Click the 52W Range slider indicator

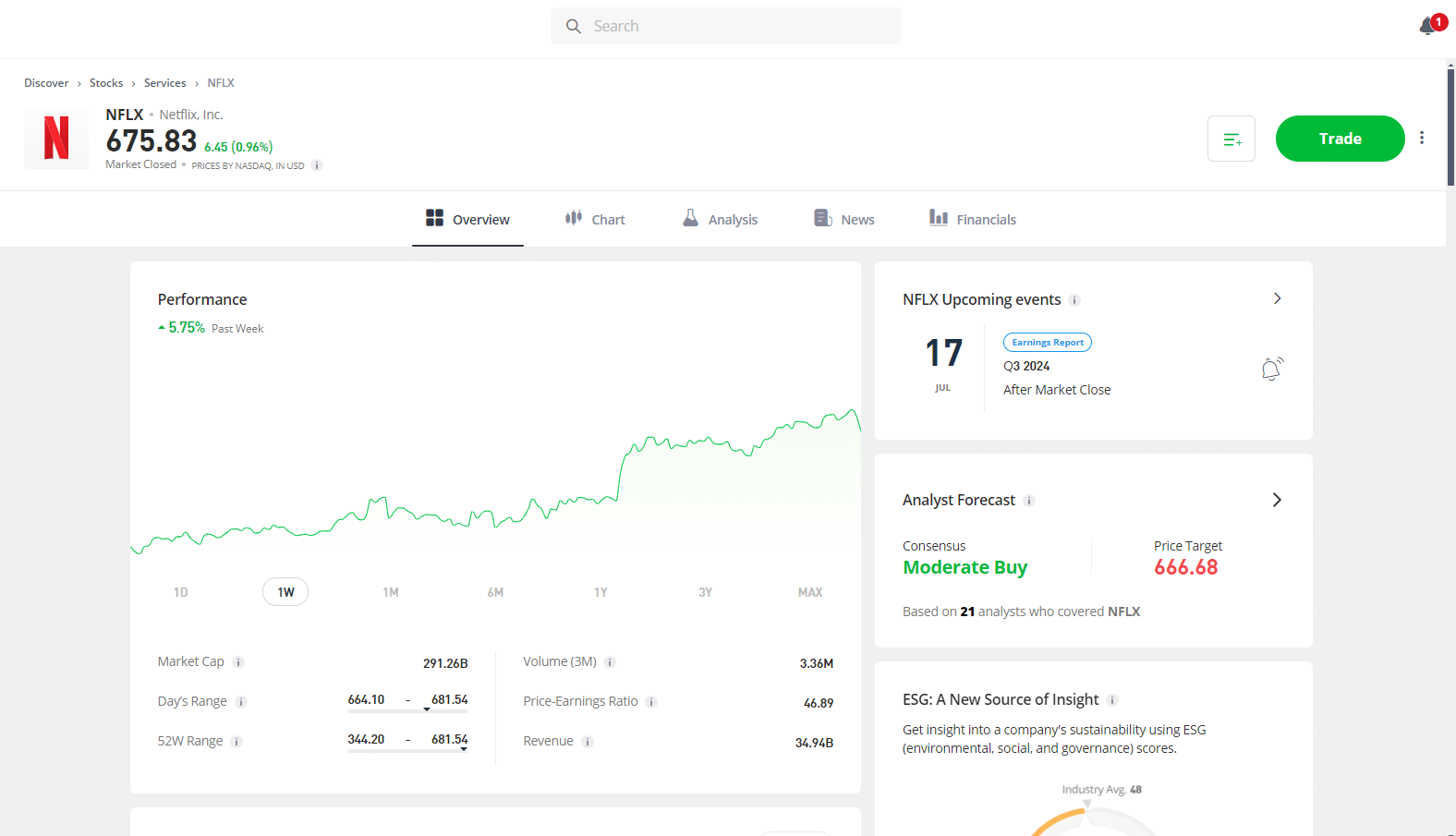(x=464, y=749)
